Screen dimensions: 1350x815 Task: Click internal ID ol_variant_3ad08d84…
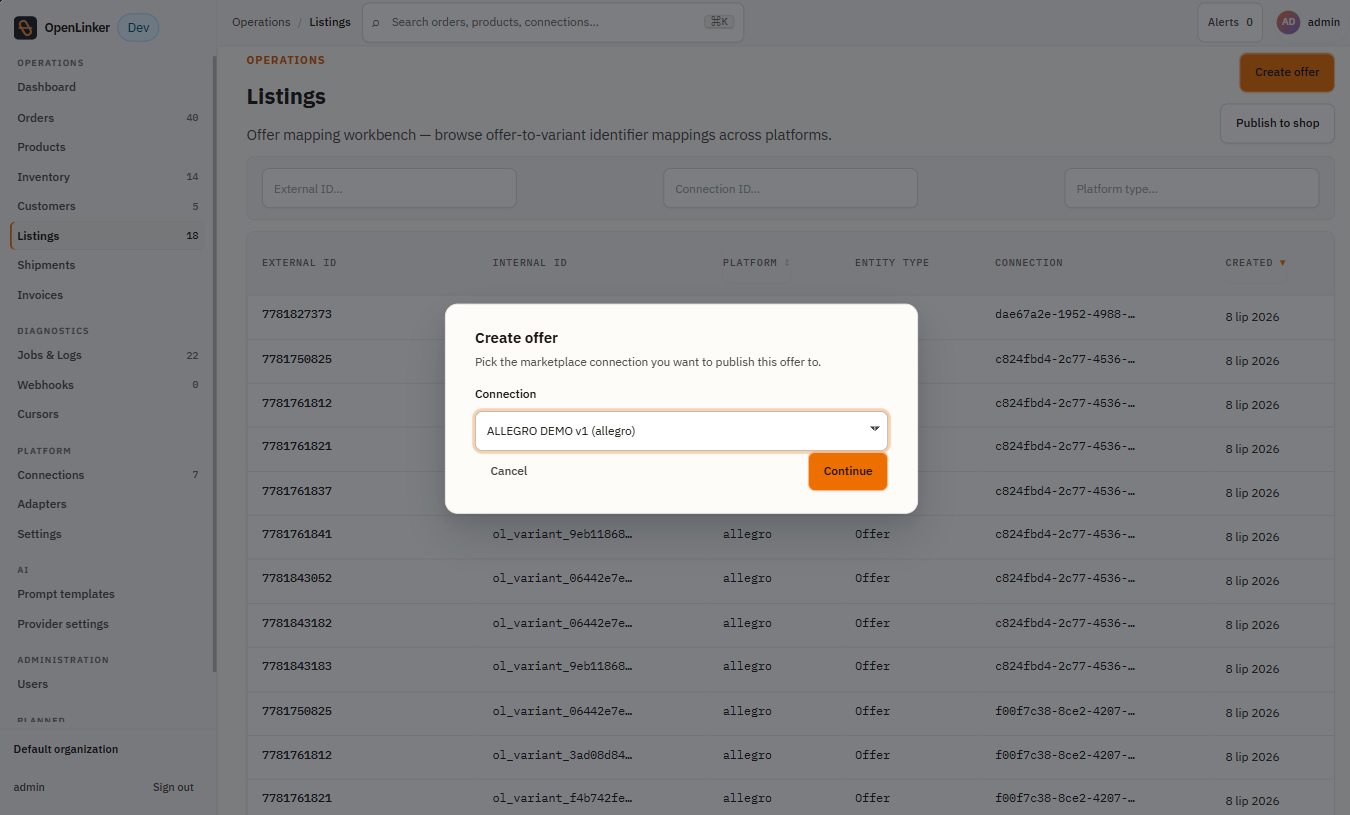pyautogui.click(x=562, y=755)
